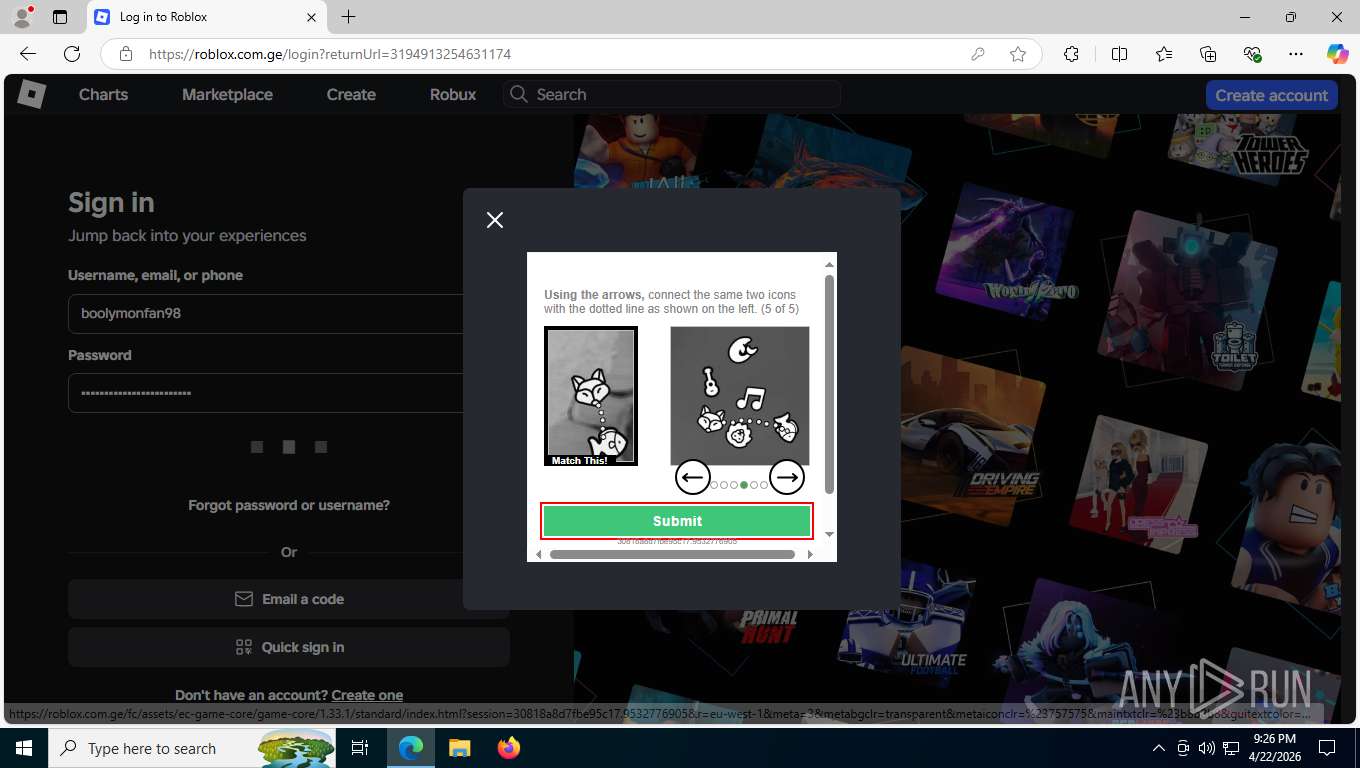Screen dimensions: 1360x768
Task: Click the Tower Heroes game thumbnail
Action: (1240, 147)
